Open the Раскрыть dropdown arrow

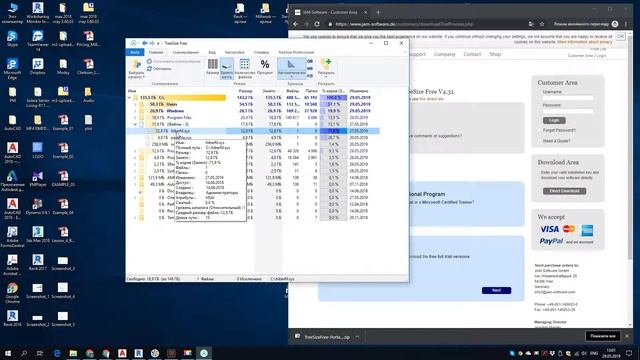pyautogui.click(x=326, y=77)
